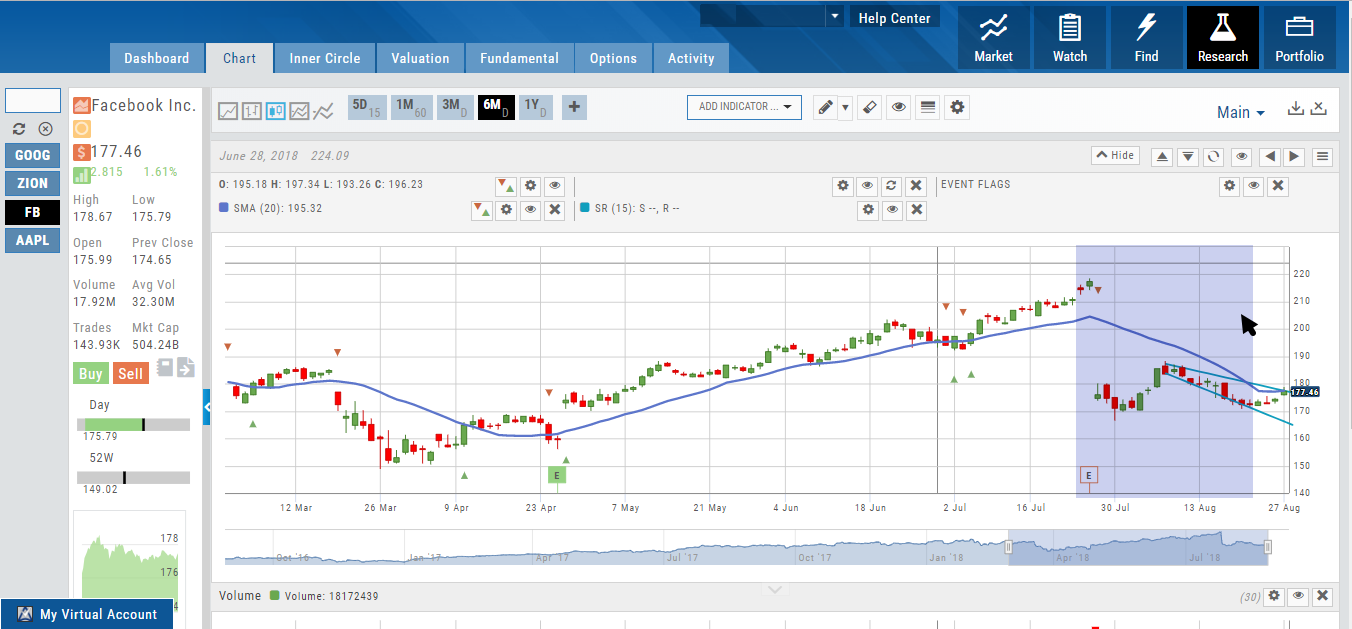Viewport: 1352px width, 629px height.
Task: Click the circular reset icon next to arrows
Action: pos(1213,157)
